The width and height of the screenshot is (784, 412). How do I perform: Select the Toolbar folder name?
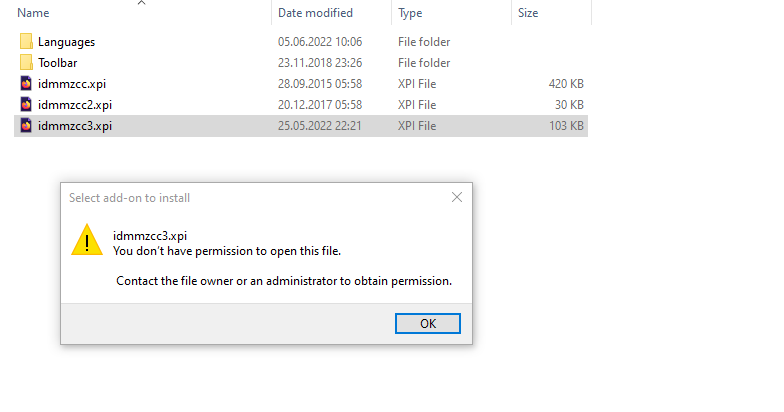(58, 63)
